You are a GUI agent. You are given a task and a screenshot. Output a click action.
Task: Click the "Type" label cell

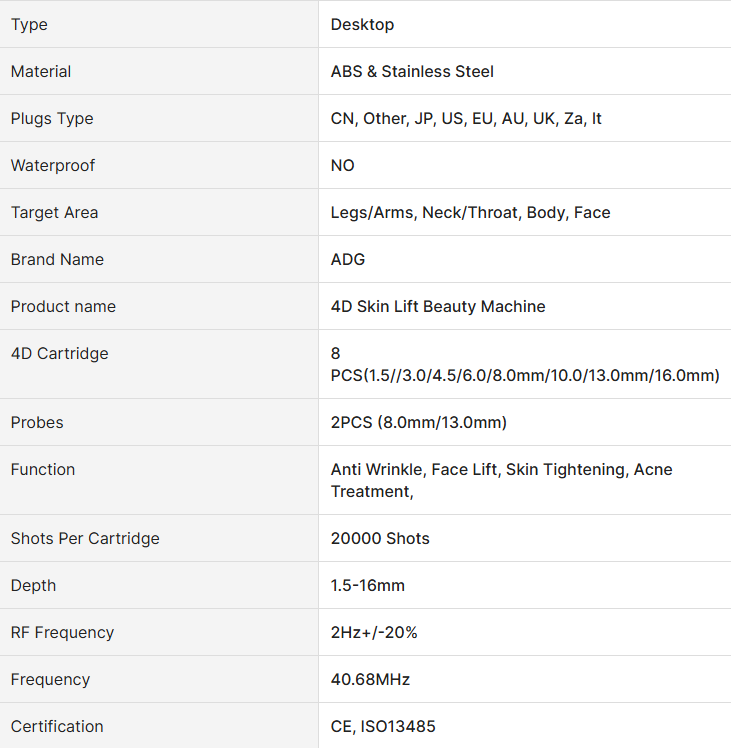pyautogui.click(x=29, y=24)
